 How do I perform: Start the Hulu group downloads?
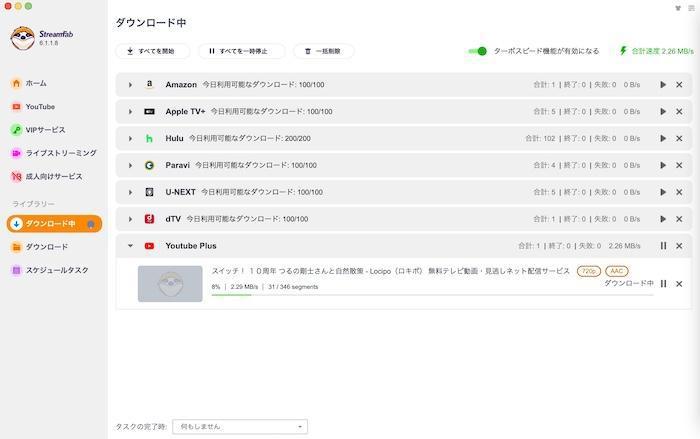point(663,138)
